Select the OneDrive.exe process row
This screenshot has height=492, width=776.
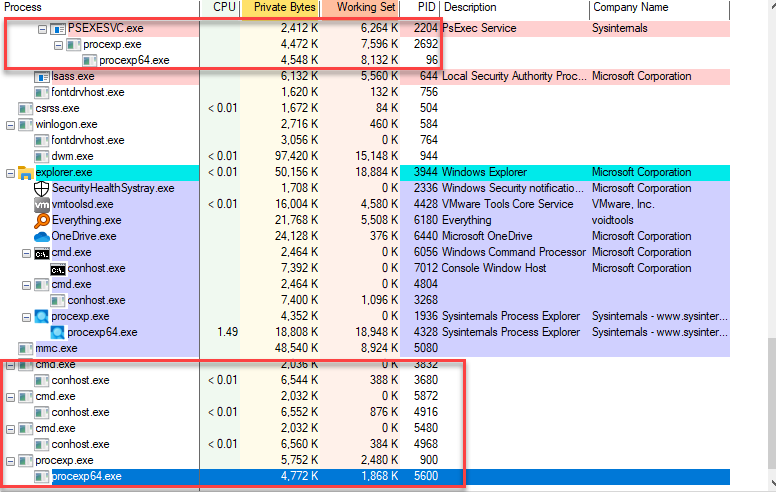[365, 237]
